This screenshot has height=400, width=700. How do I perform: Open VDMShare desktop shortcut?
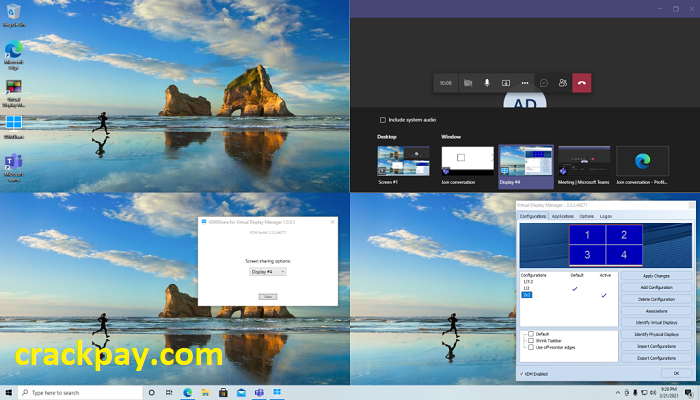click(14, 127)
